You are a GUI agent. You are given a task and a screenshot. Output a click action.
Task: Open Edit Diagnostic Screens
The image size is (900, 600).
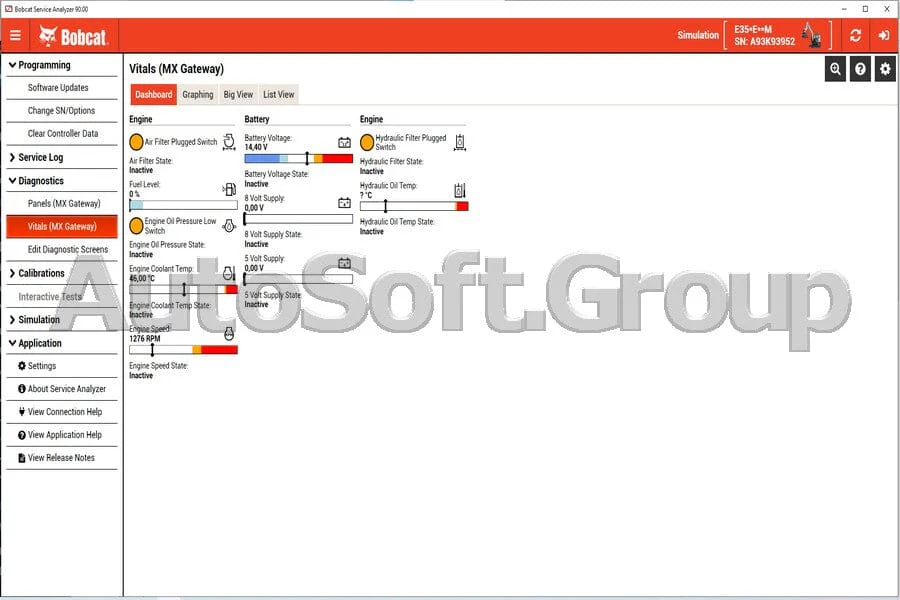62,250
